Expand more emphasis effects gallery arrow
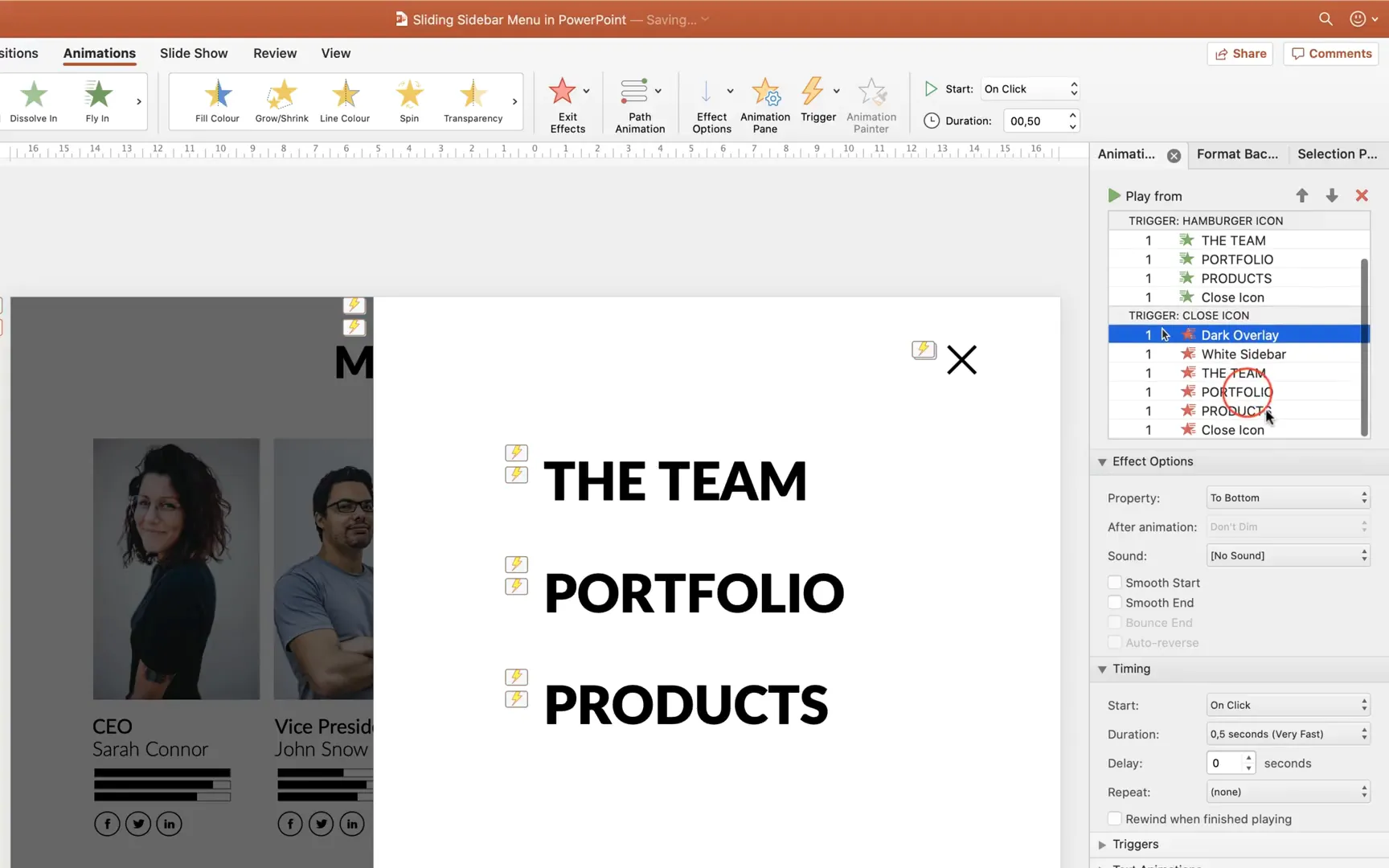 (514, 101)
